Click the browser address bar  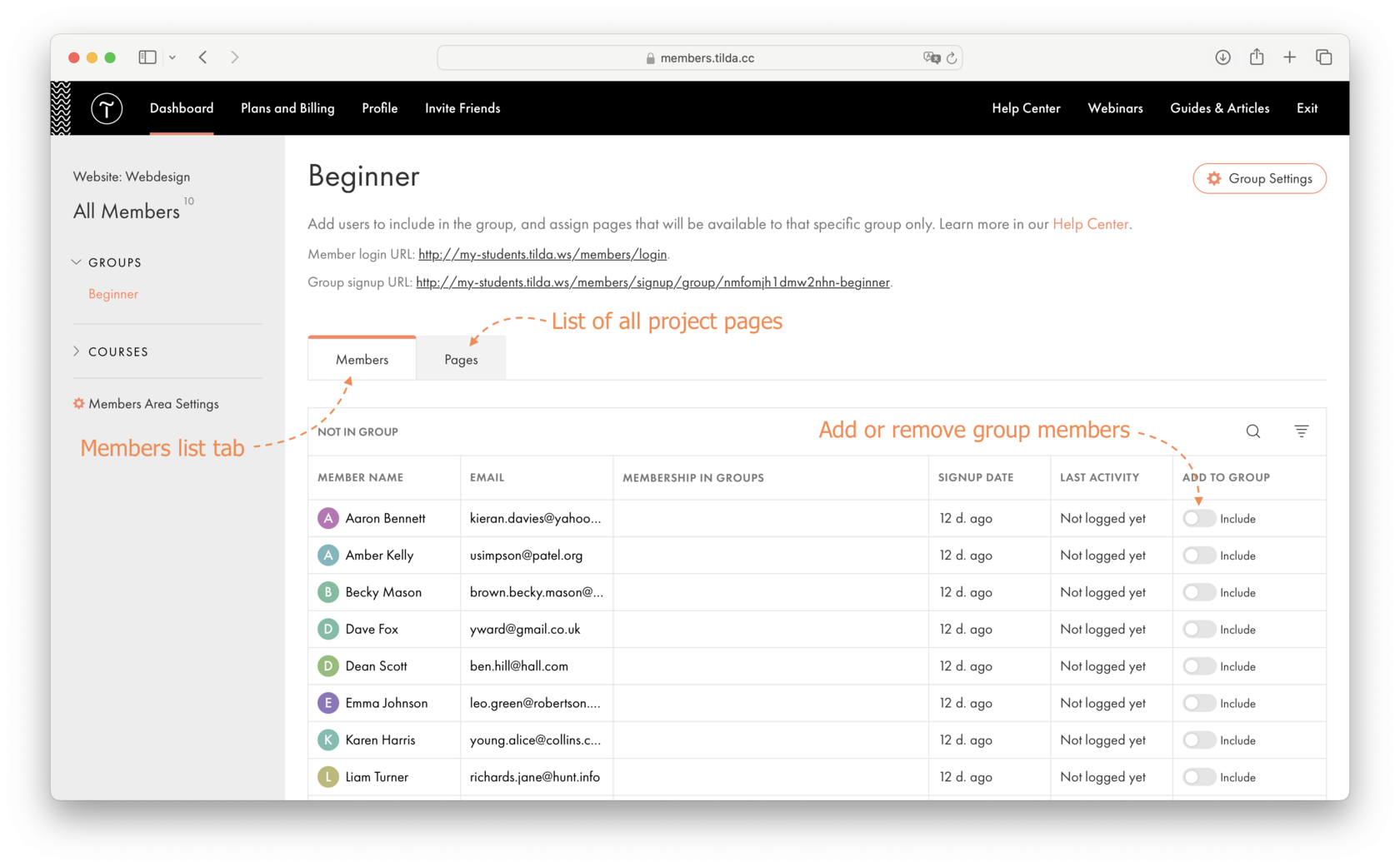[700, 57]
